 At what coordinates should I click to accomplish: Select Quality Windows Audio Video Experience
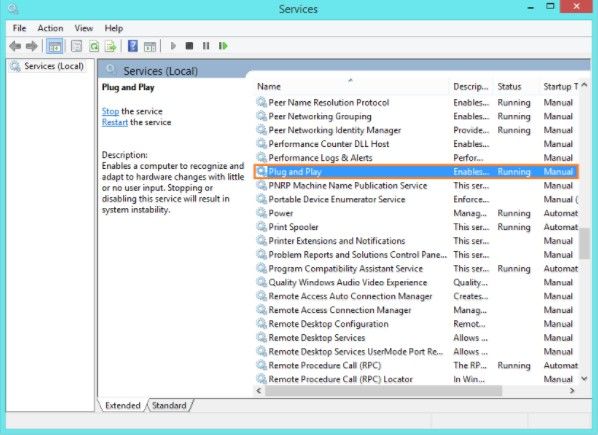coord(348,282)
